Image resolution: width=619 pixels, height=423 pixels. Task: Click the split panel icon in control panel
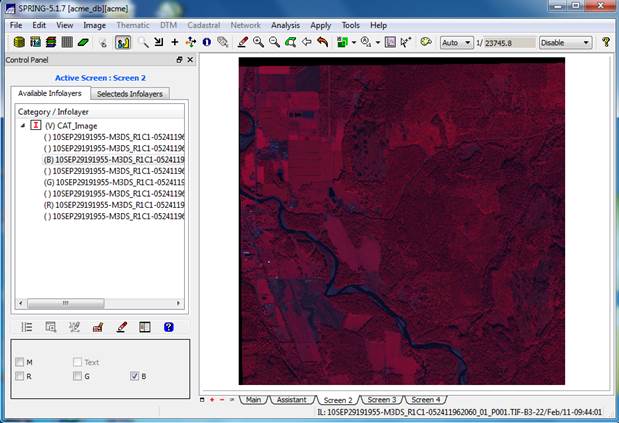[x=145, y=327]
